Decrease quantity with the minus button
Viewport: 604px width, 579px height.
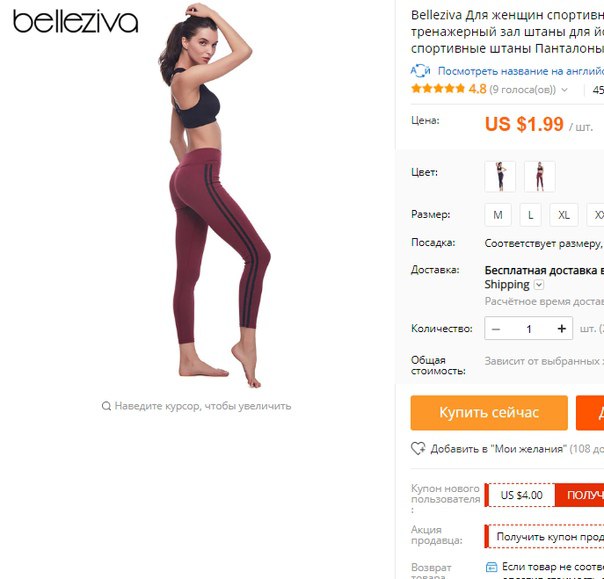tap(496, 329)
